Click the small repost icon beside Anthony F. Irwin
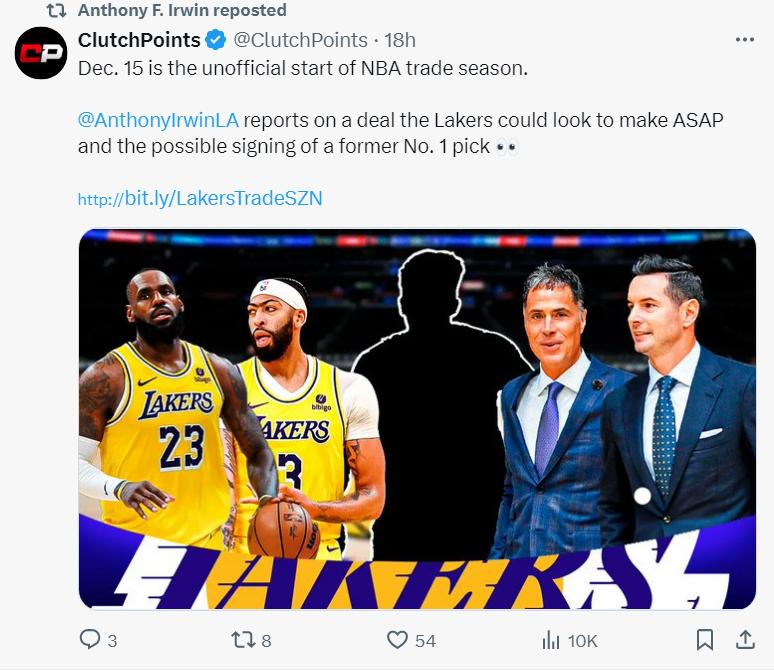 click(x=57, y=10)
